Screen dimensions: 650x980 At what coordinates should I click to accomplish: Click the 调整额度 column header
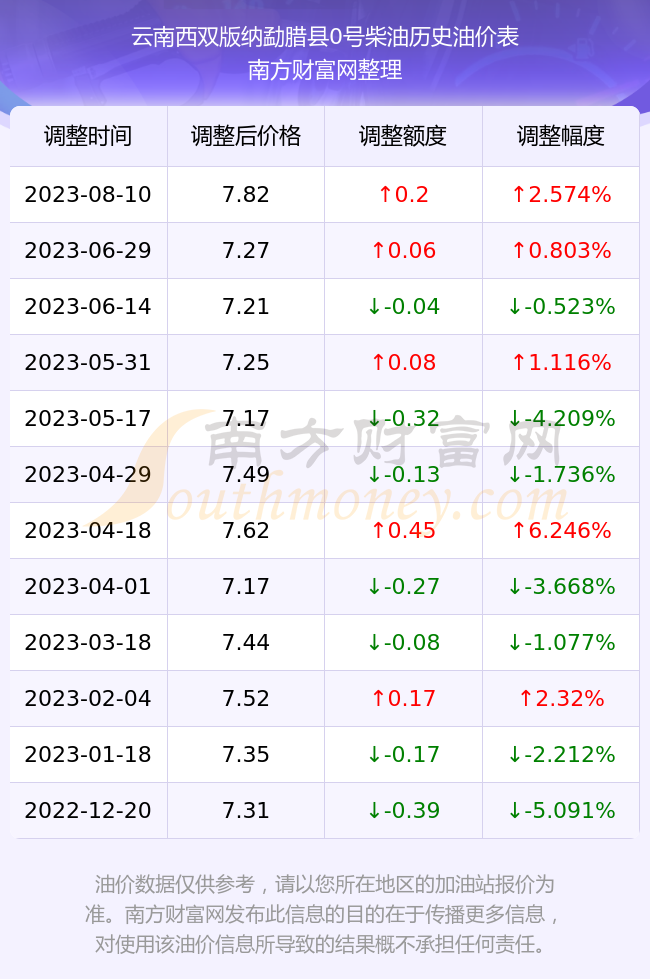(x=403, y=136)
